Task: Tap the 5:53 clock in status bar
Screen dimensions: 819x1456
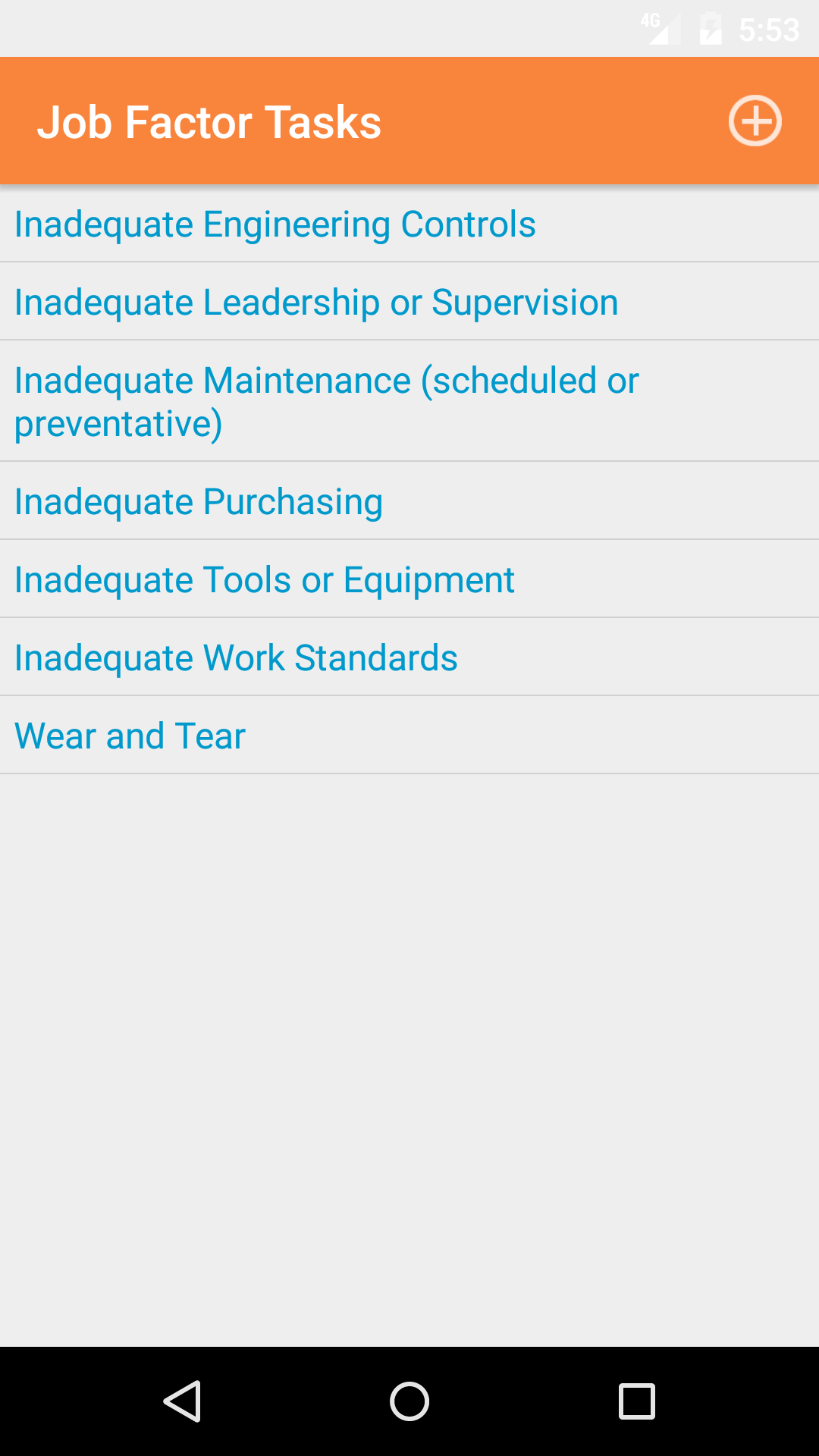Action: tap(769, 30)
